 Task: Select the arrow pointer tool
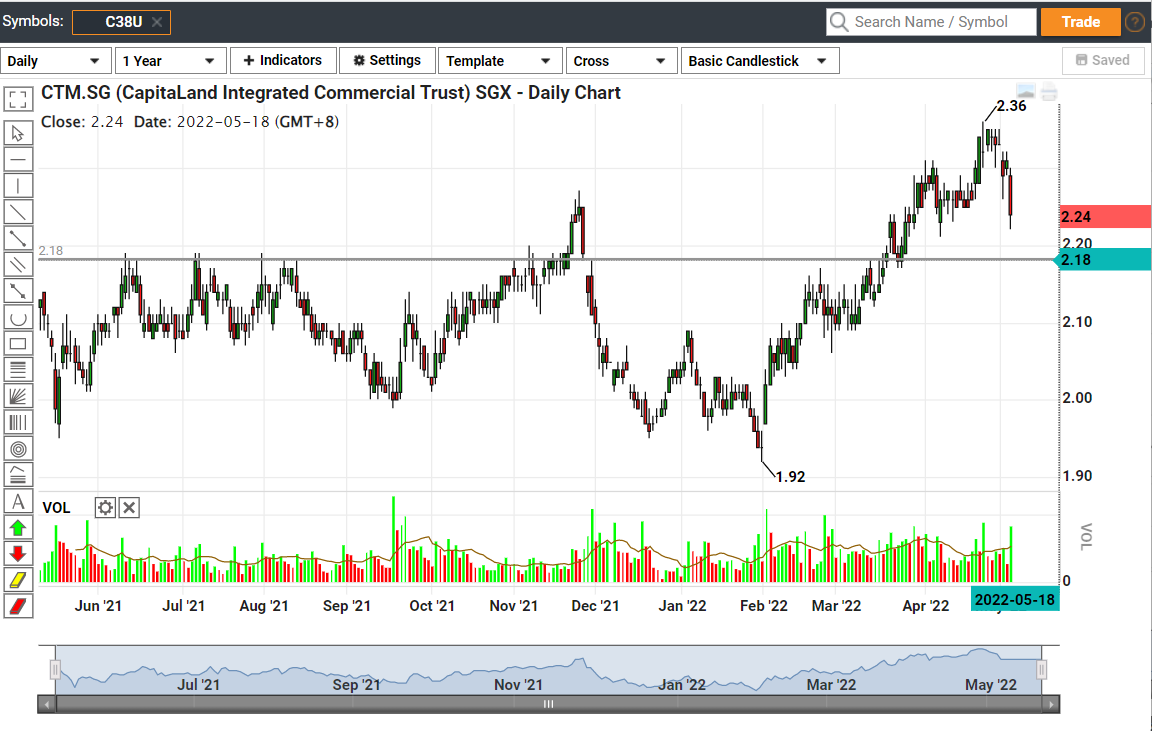18,133
